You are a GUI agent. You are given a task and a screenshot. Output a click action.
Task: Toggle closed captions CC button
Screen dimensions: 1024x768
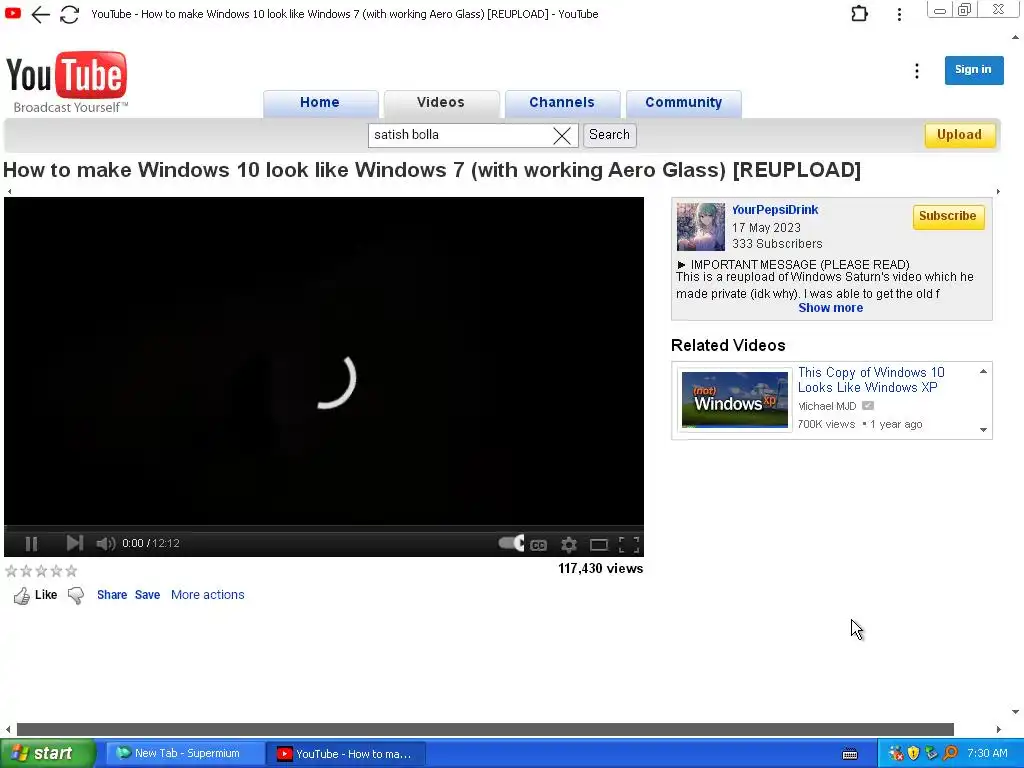pos(538,545)
